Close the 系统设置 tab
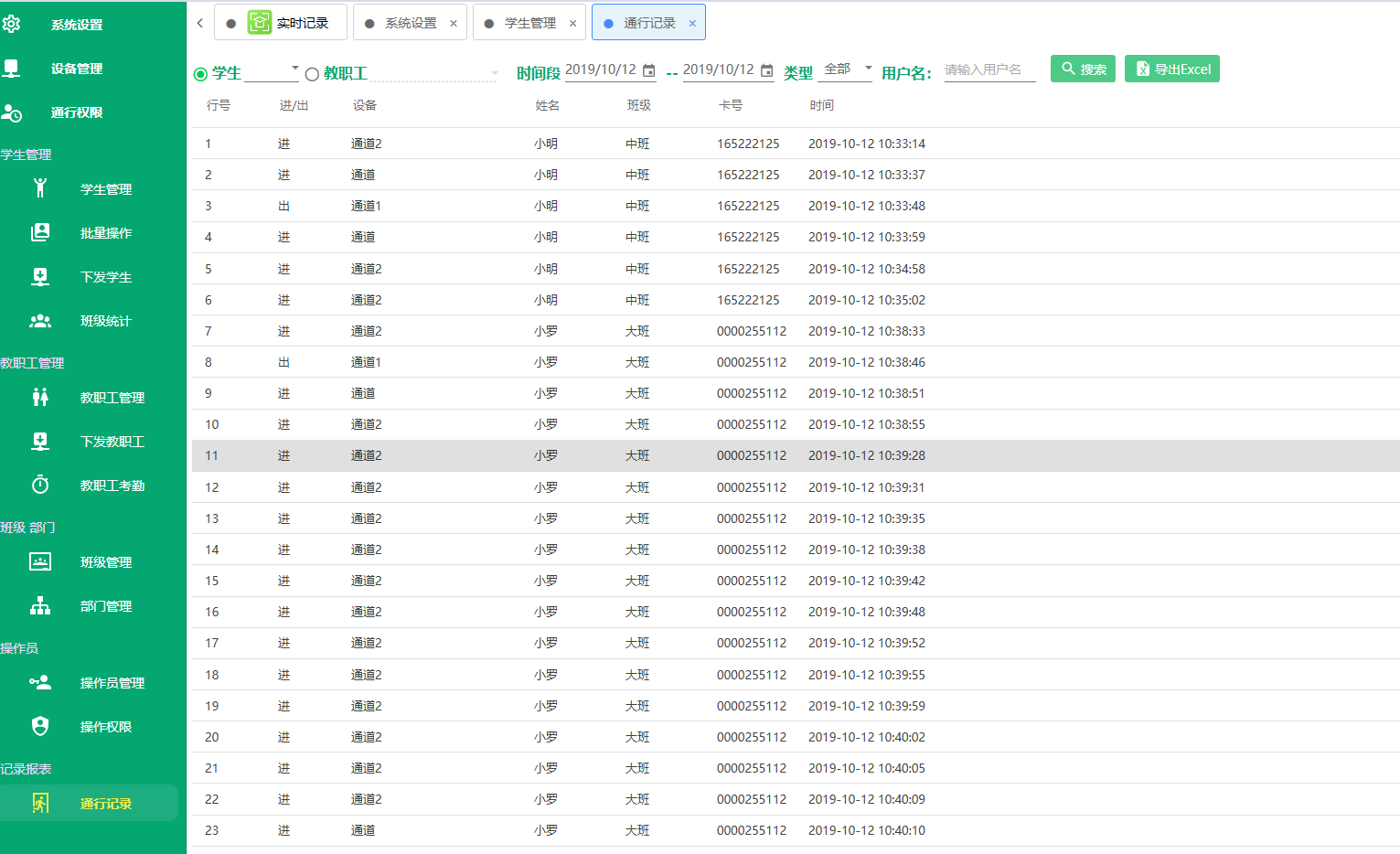 coord(454,24)
